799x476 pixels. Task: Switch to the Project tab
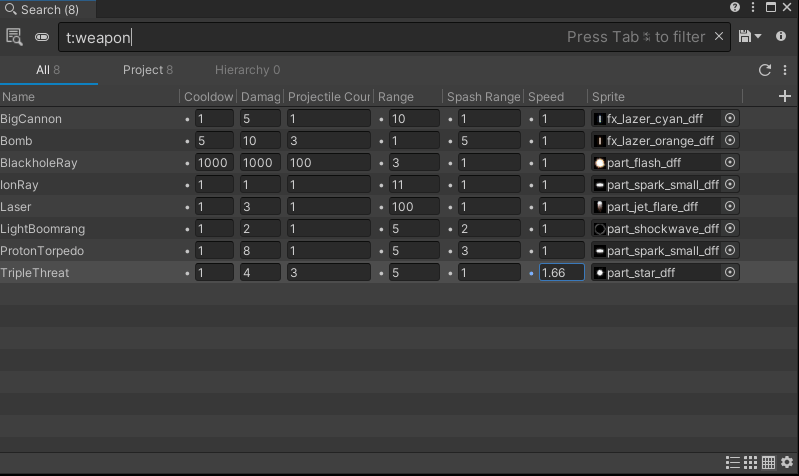pyautogui.click(x=147, y=70)
